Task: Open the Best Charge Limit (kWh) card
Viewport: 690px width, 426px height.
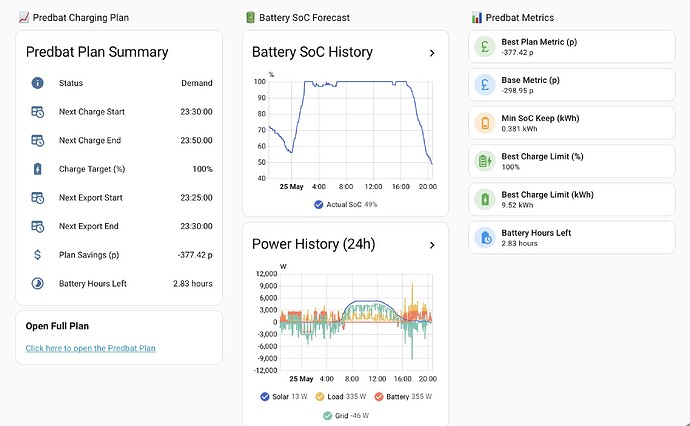Action: pos(572,200)
